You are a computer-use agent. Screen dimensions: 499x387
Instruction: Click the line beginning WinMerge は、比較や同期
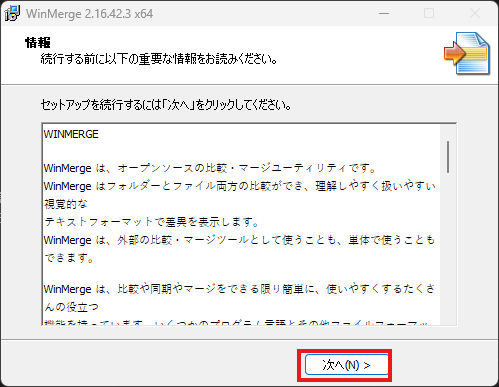[239, 289]
